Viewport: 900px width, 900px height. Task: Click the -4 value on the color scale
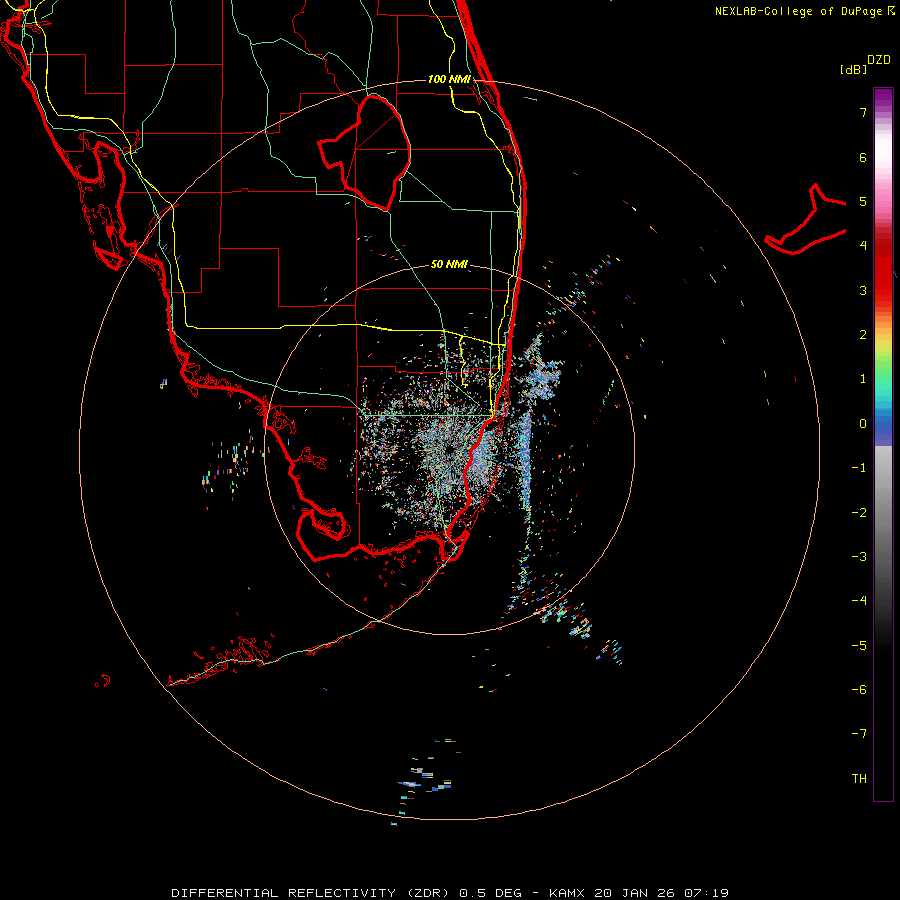pos(859,600)
